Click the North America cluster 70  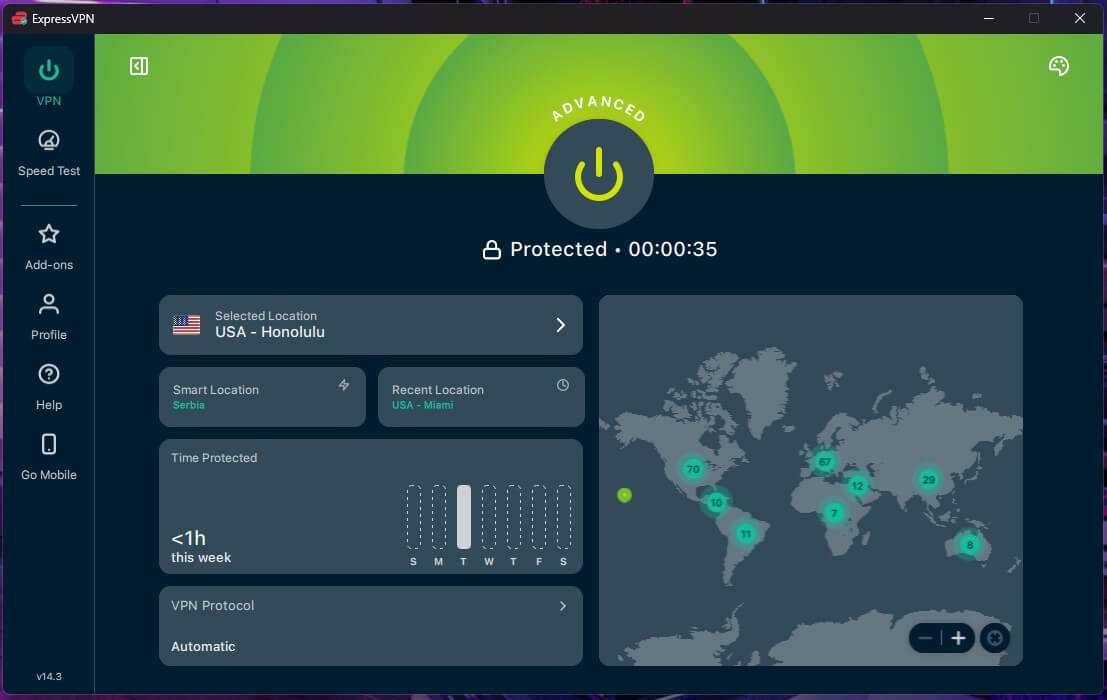coord(693,469)
